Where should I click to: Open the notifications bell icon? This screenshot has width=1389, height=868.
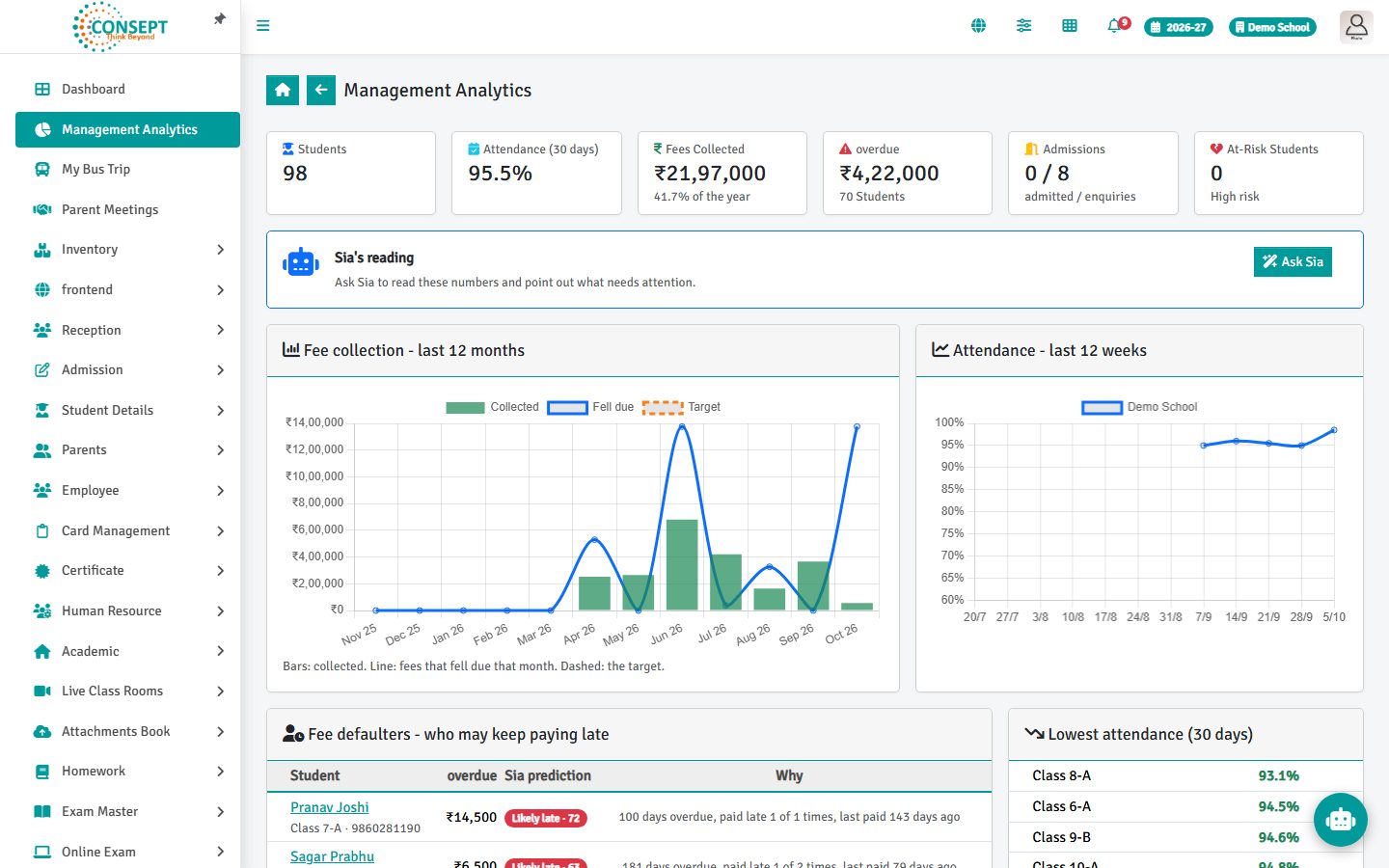point(1115,26)
